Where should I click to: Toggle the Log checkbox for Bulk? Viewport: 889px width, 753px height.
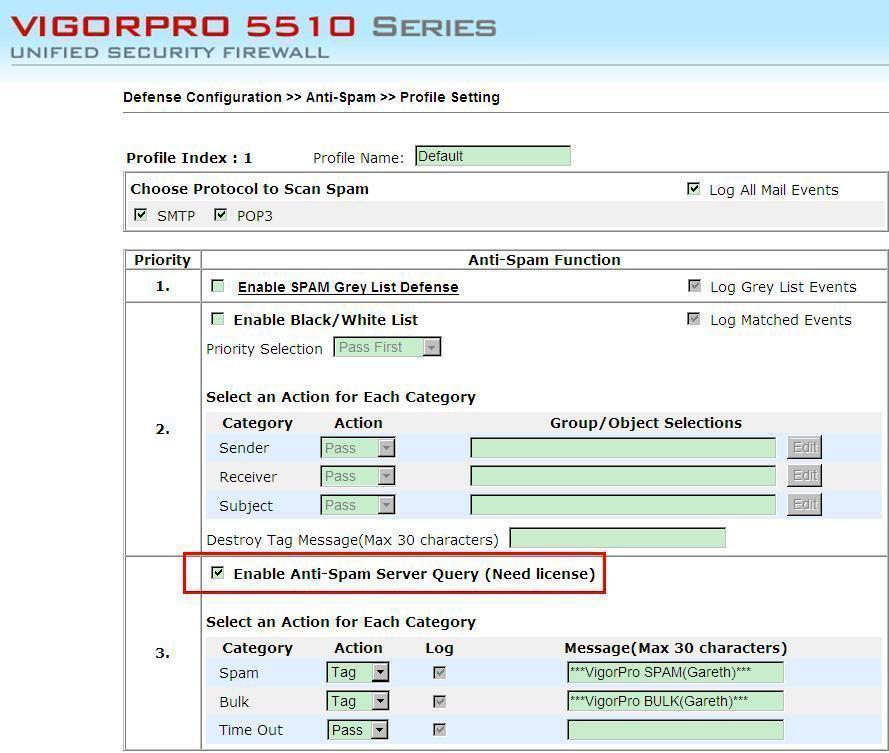pyautogui.click(x=439, y=701)
